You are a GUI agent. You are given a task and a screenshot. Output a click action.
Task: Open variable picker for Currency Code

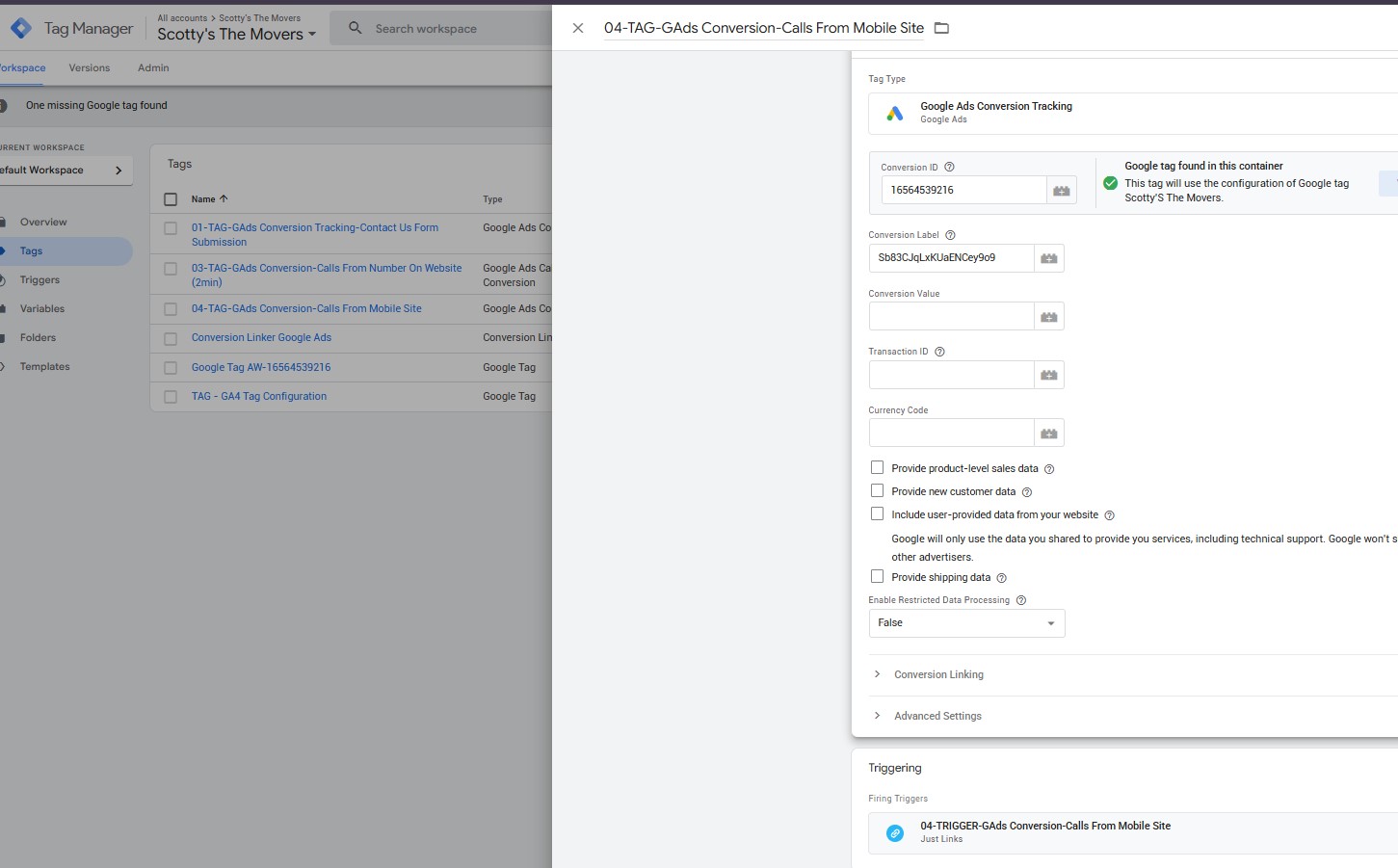tap(1049, 434)
